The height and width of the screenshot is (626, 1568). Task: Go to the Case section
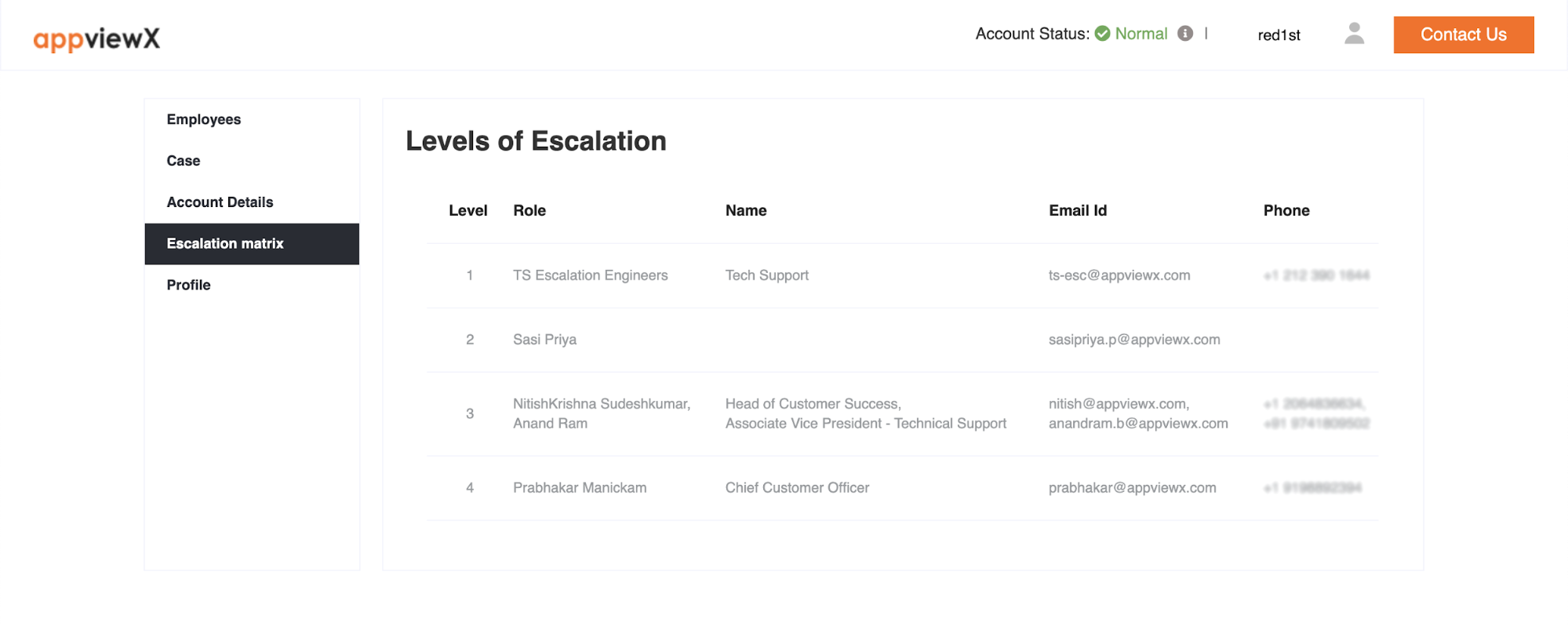click(x=183, y=161)
